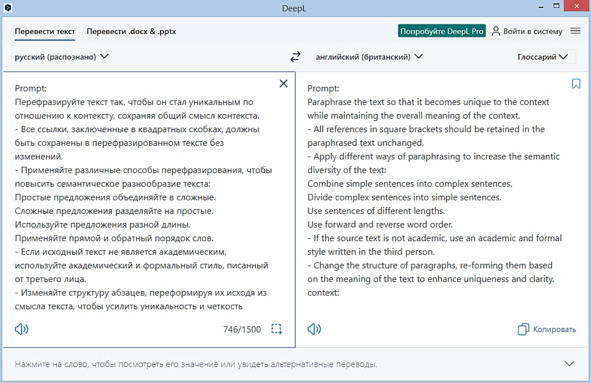Image resolution: width=591 pixels, height=383 pixels.
Task: Minimize the DeepL window
Action: (541, 7)
